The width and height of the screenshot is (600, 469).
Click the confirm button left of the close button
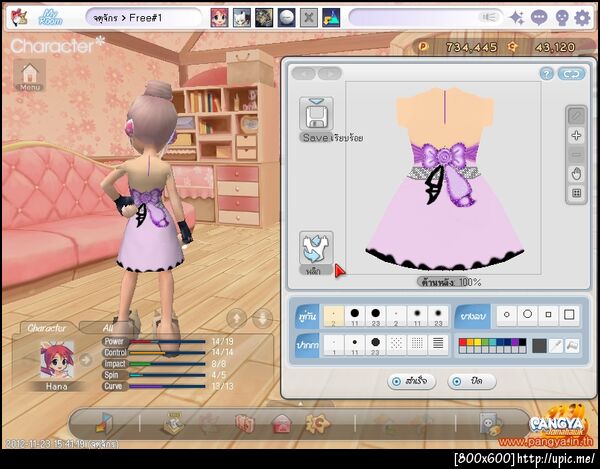(x=412, y=381)
